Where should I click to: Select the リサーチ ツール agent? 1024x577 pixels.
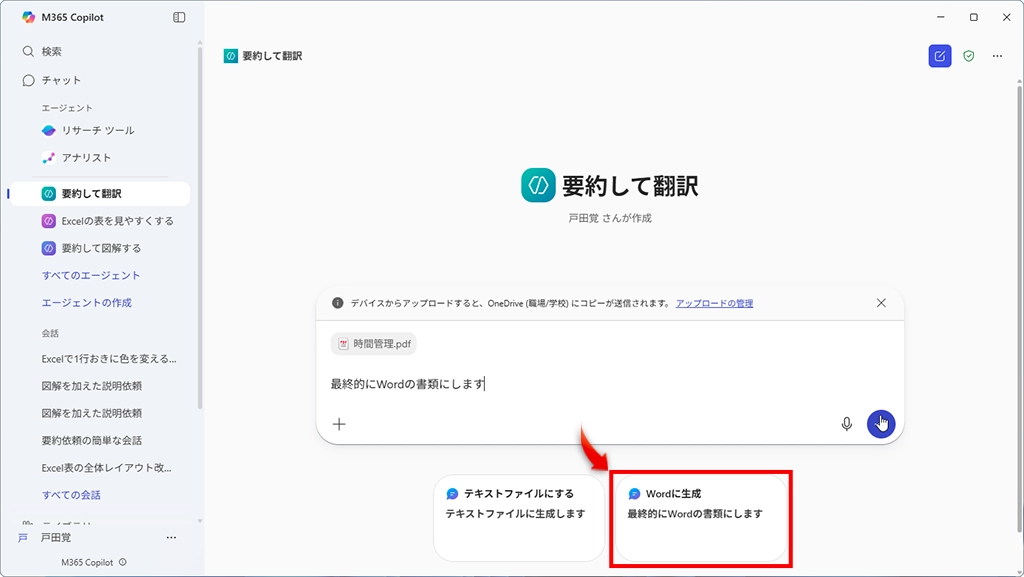click(x=97, y=130)
